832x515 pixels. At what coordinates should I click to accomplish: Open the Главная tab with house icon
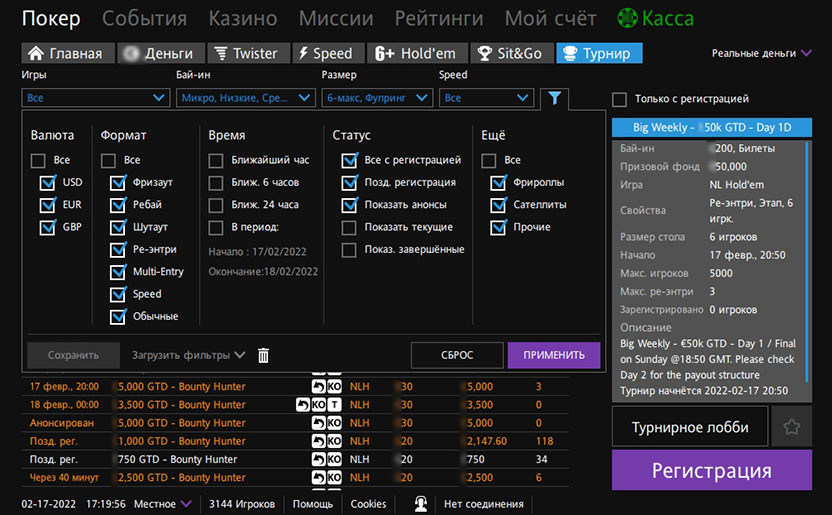click(66, 54)
